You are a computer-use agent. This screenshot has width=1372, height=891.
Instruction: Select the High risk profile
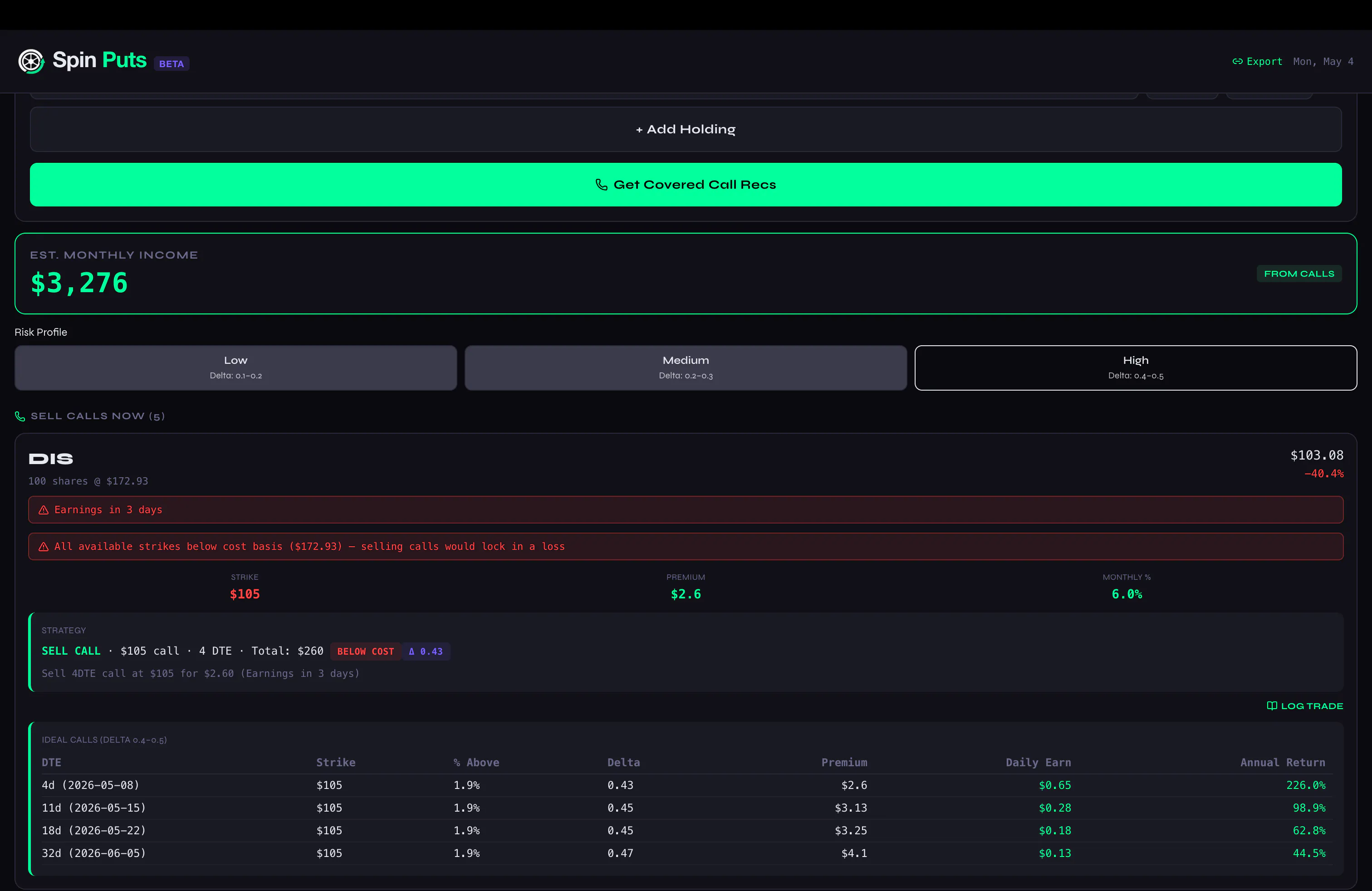[x=1136, y=367]
